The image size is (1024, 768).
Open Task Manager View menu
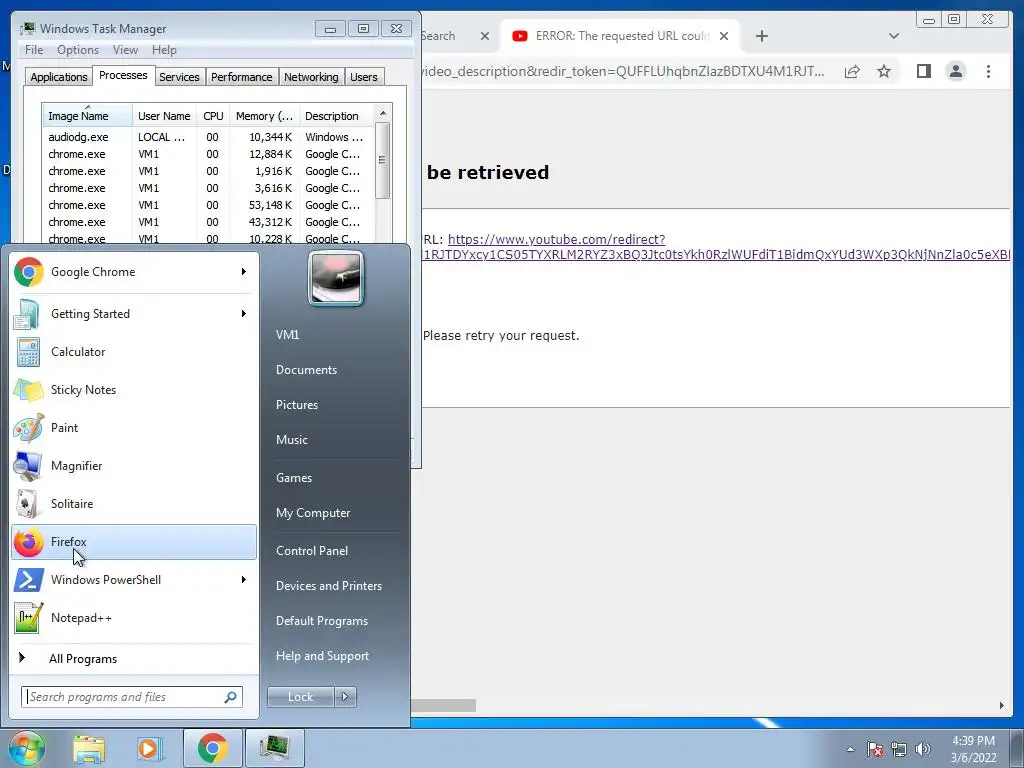(x=125, y=50)
